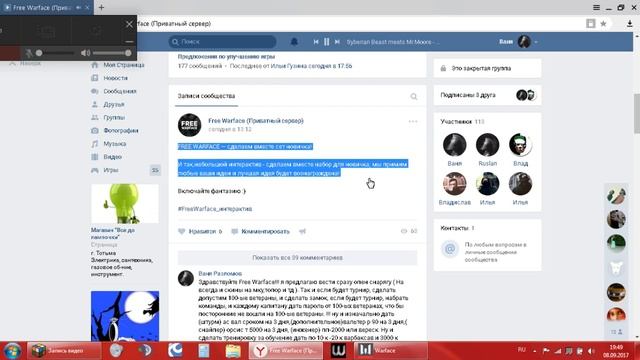Open member Влад avatar
This screenshot has height=360, width=640.
(x=520, y=144)
